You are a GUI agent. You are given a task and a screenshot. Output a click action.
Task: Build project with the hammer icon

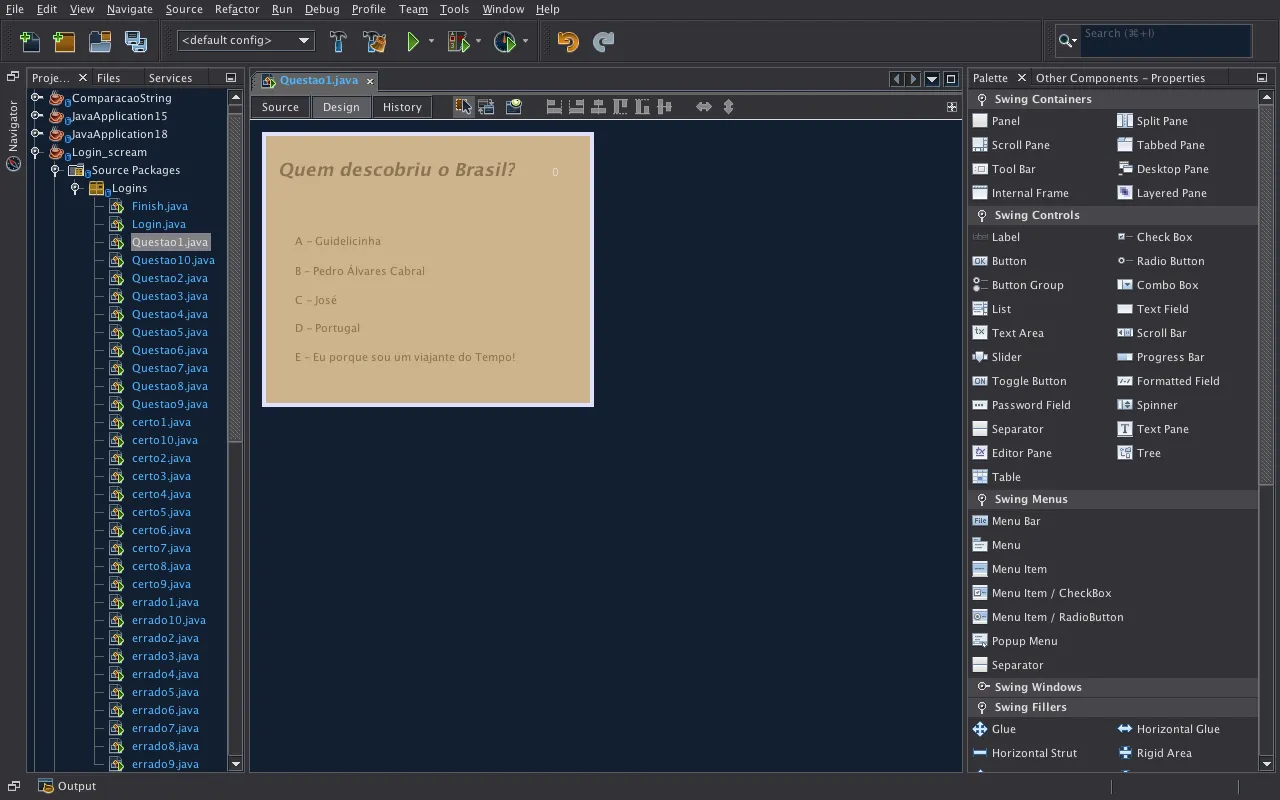tap(338, 42)
